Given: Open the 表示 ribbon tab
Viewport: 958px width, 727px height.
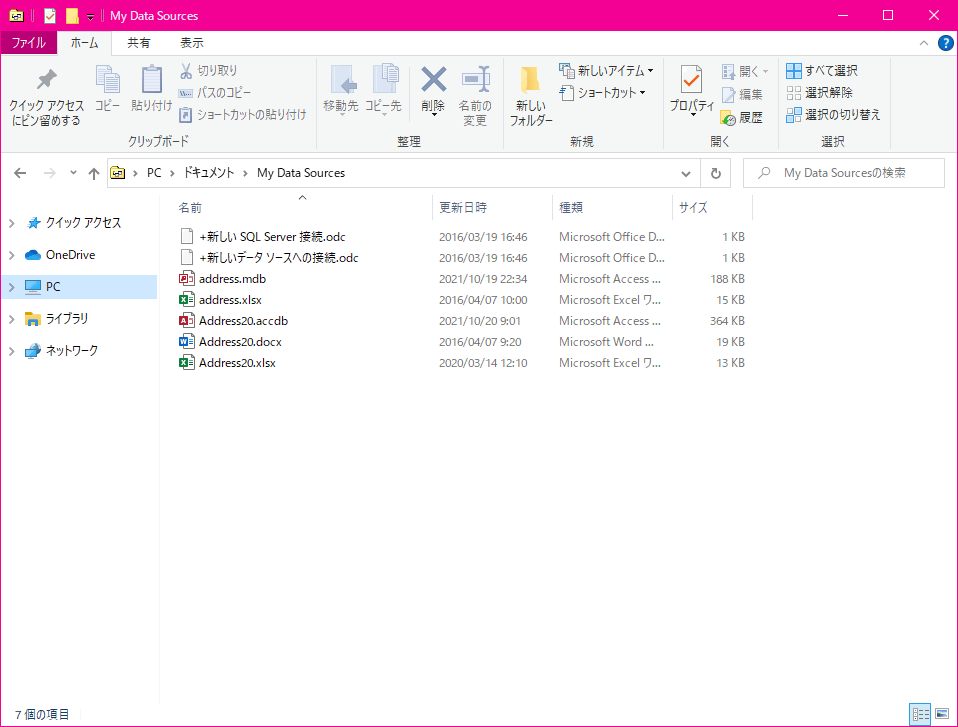Looking at the screenshot, I should pyautogui.click(x=191, y=43).
